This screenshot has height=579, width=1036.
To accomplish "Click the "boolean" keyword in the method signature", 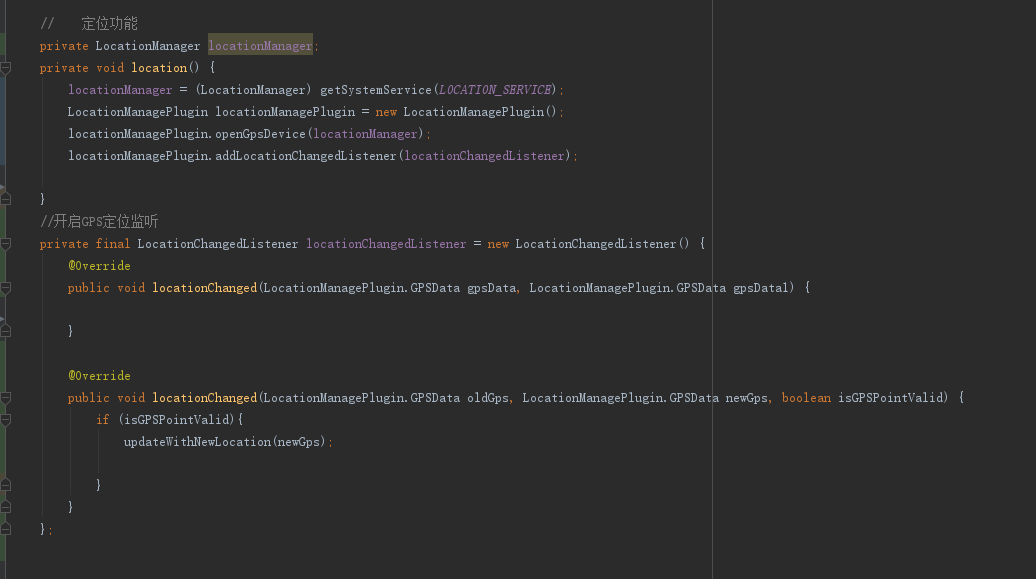I will pos(806,397).
